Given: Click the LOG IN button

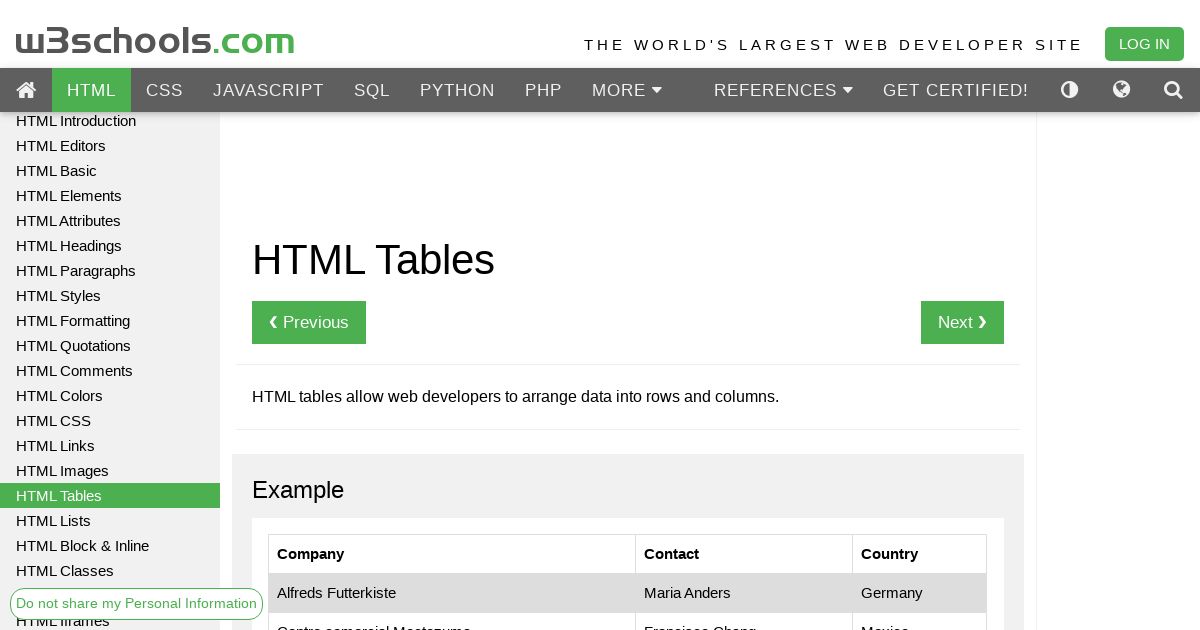Looking at the screenshot, I should [1144, 44].
